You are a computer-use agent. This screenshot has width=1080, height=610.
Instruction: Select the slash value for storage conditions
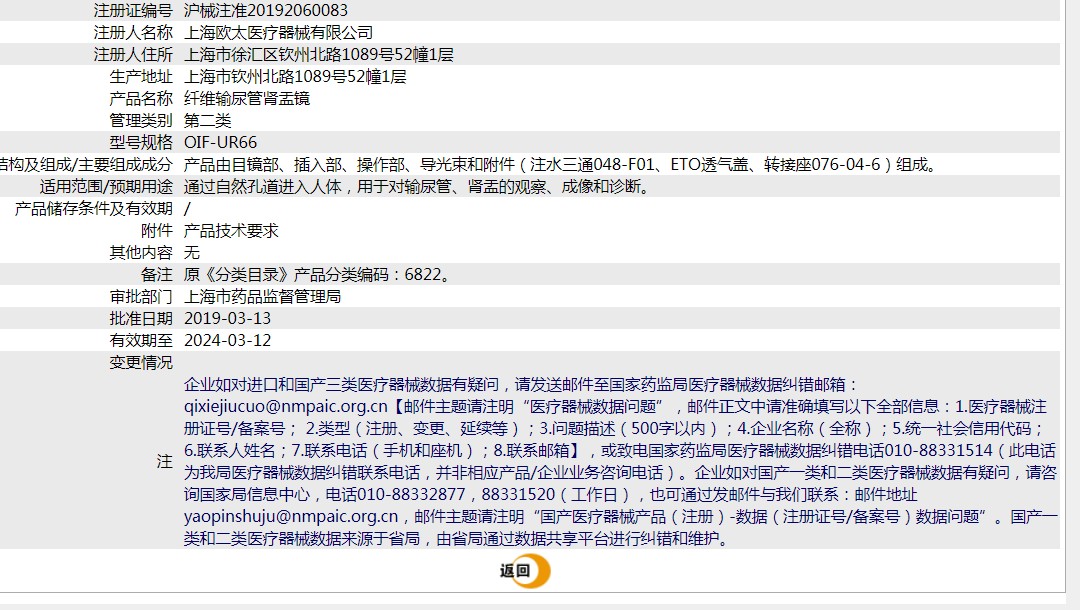[187, 209]
